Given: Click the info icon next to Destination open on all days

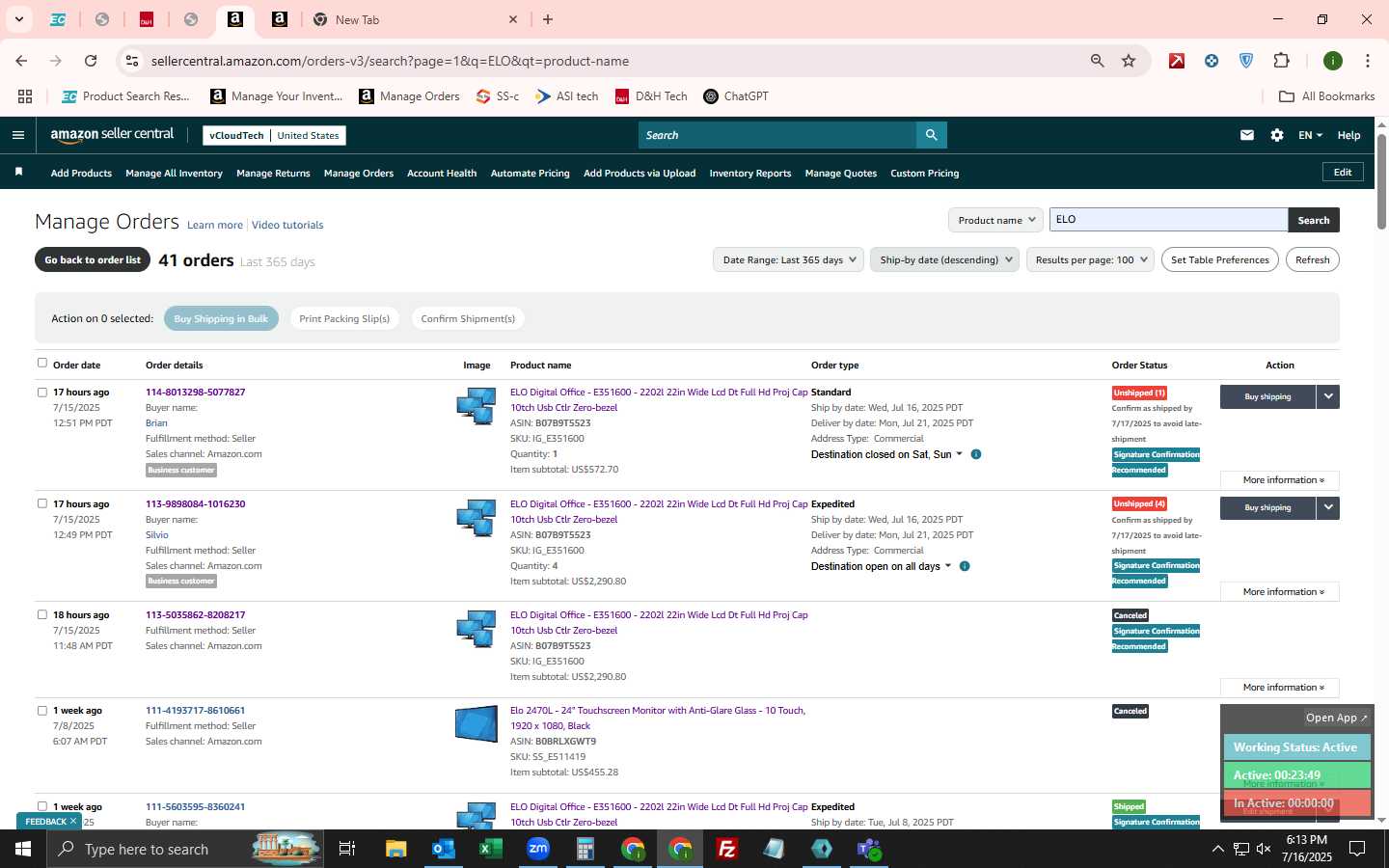Looking at the screenshot, I should tap(965, 566).
